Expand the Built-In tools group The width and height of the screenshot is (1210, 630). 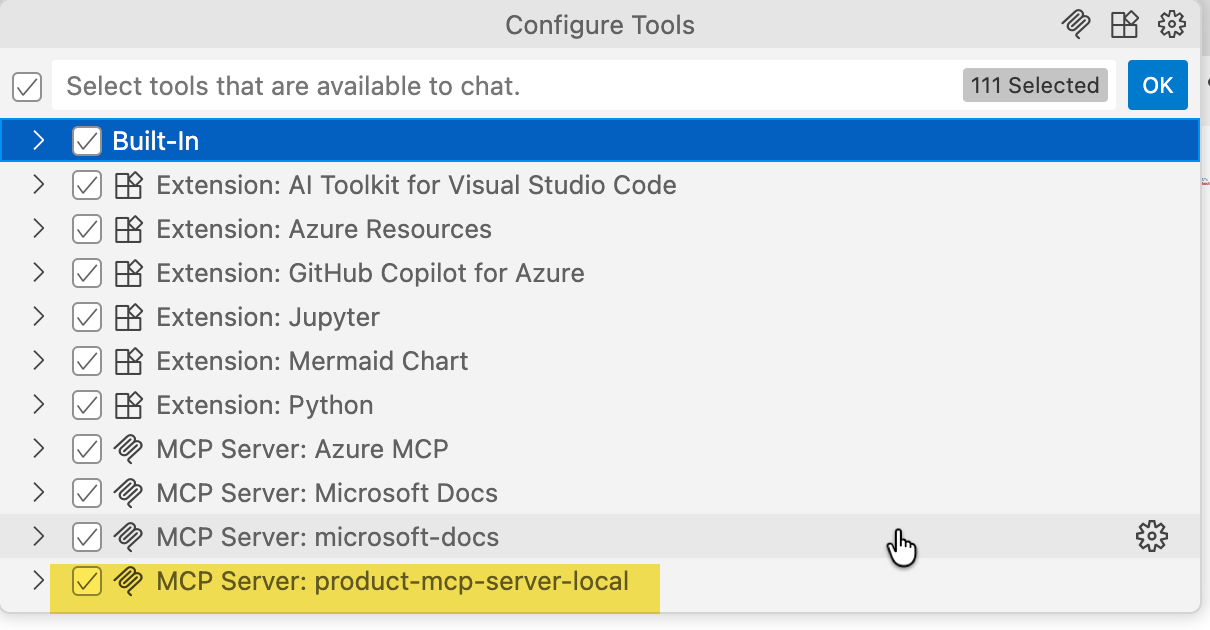(x=39, y=141)
